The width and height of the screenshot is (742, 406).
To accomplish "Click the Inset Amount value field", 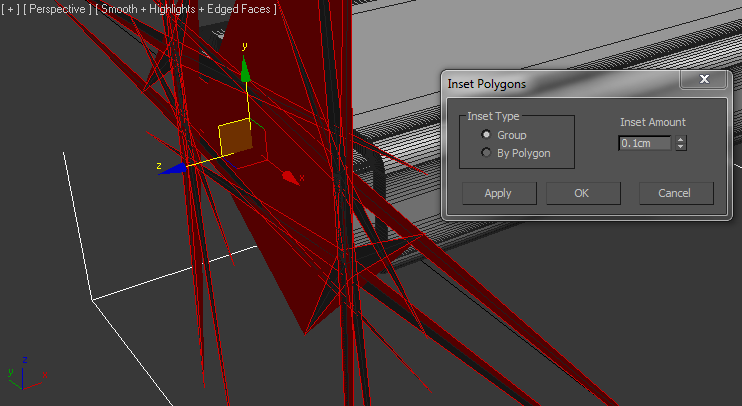I will click(x=645, y=143).
